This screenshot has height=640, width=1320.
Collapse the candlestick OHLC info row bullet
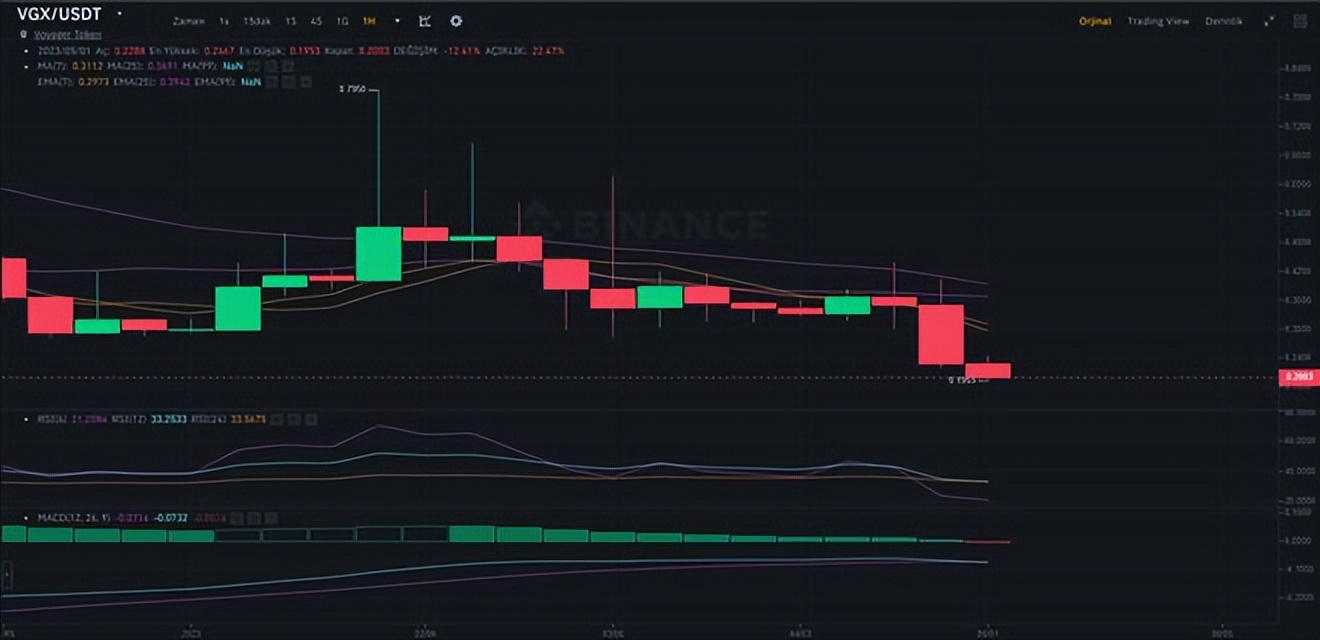(x=26, y=50)
